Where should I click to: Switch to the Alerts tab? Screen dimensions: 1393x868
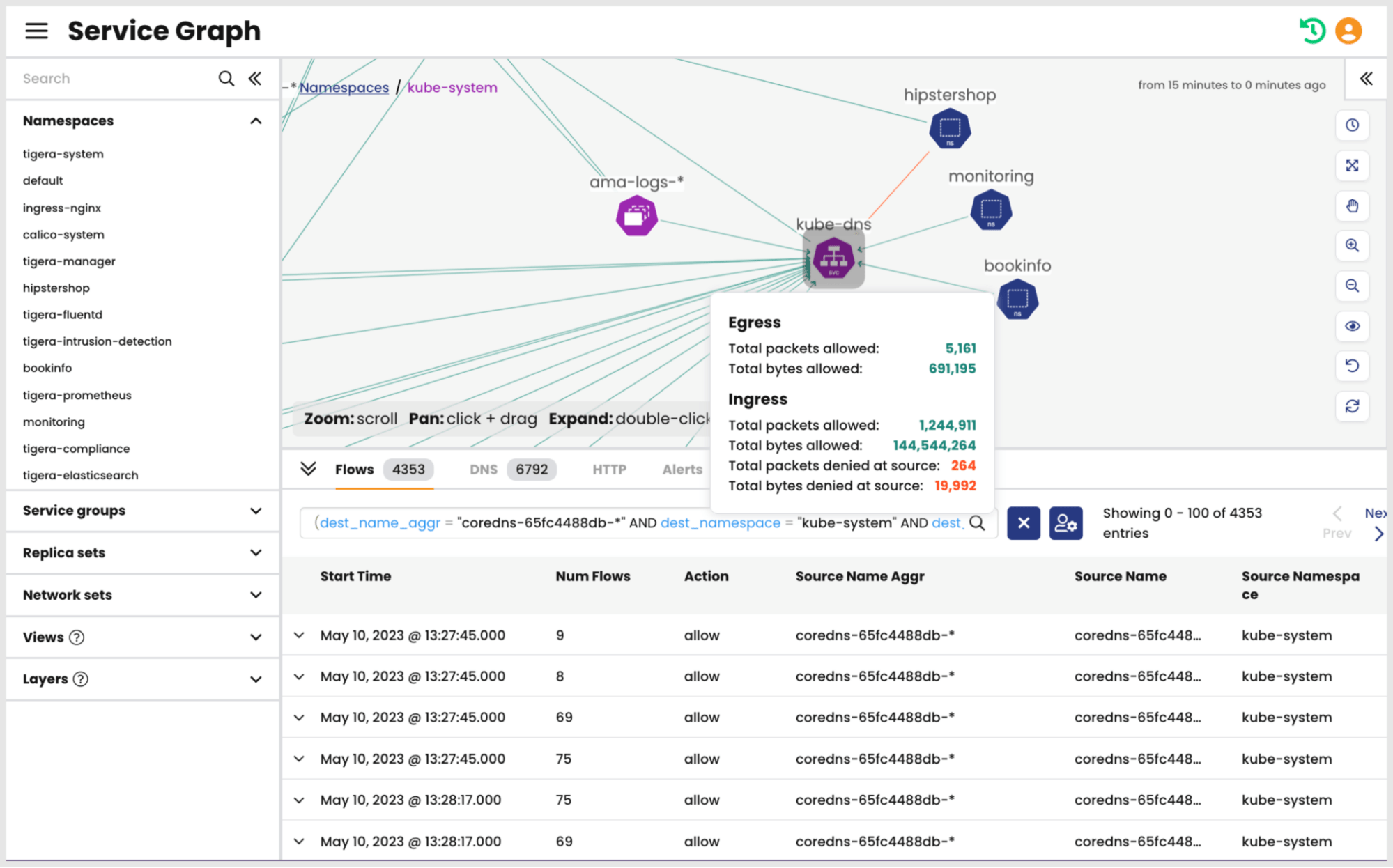point(682,470)
